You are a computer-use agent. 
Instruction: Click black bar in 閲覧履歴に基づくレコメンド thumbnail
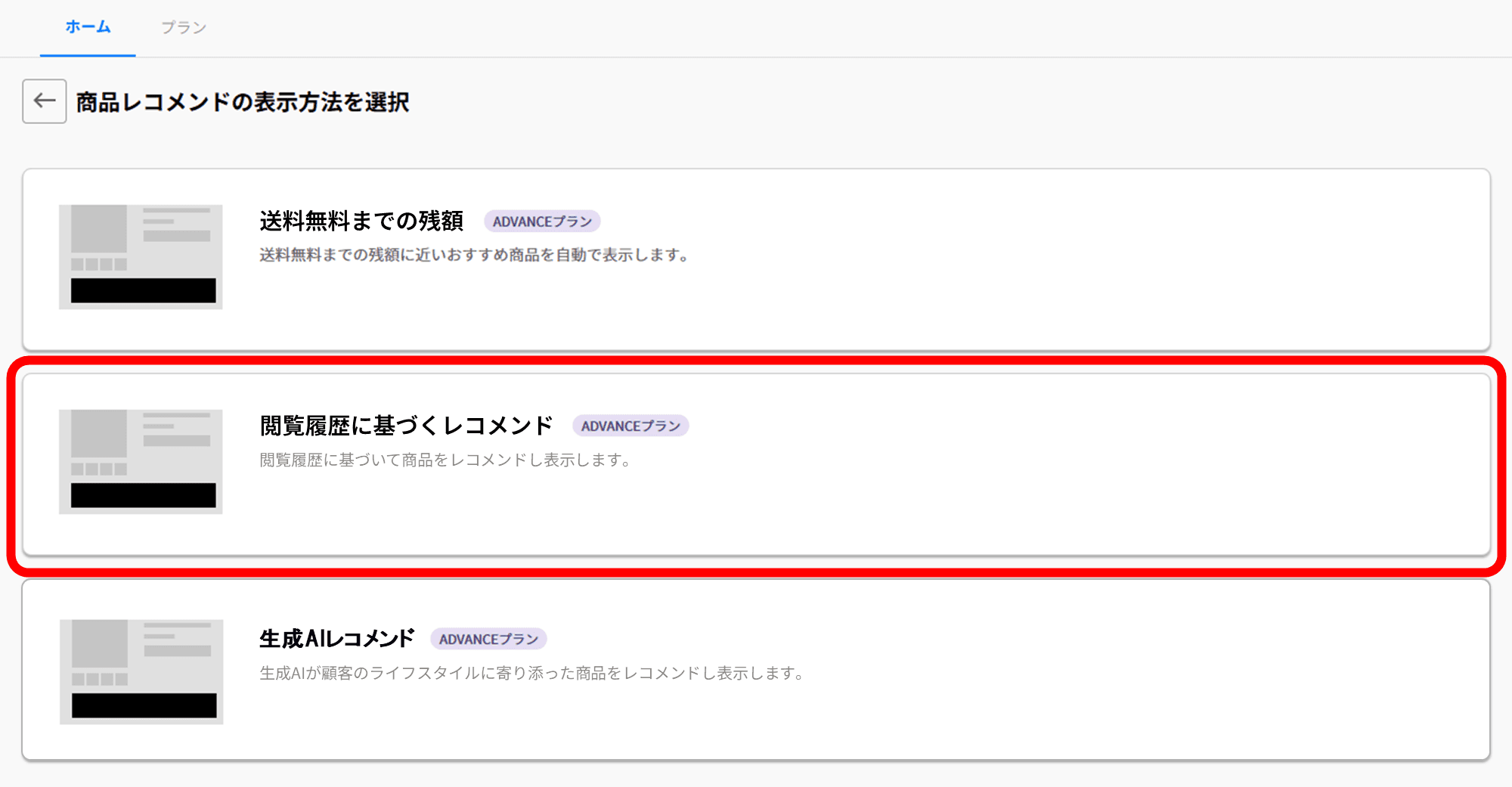click(x=143, y=495)
